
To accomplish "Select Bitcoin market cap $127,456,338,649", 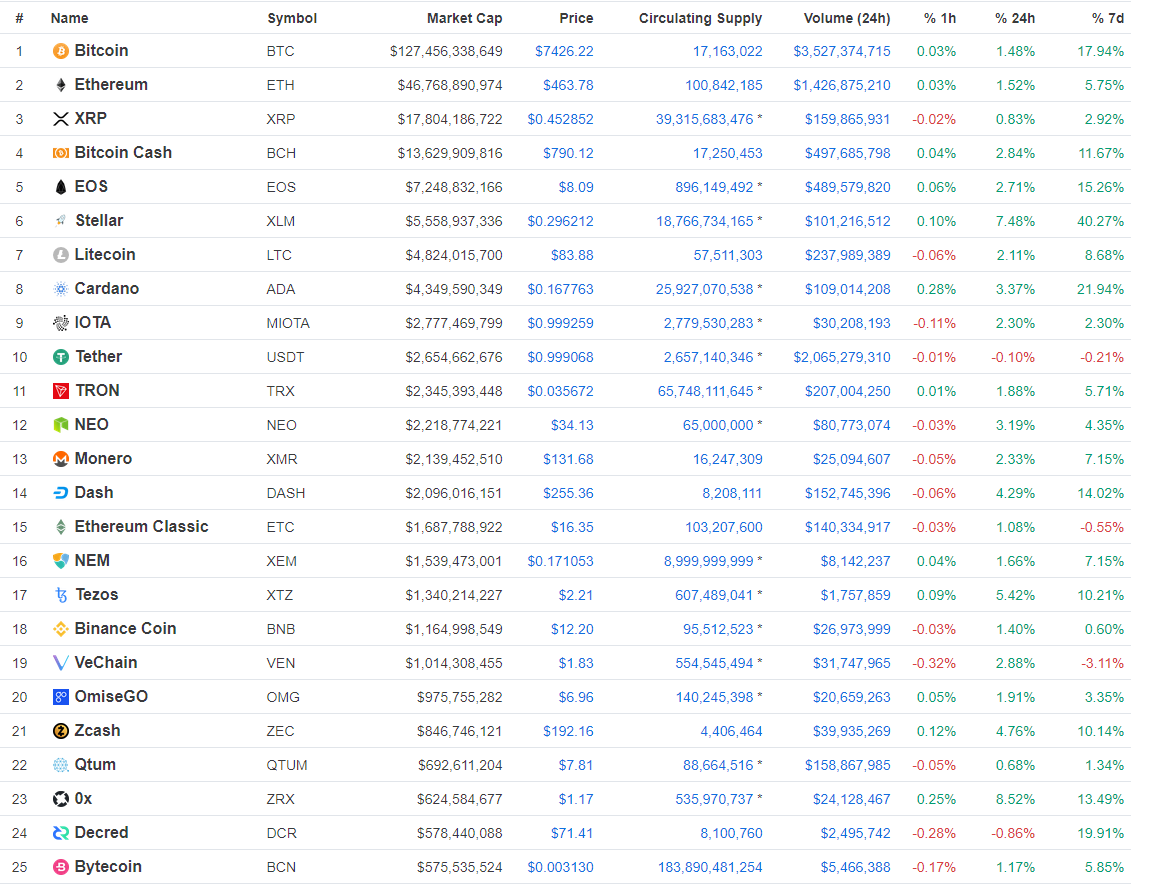I will [x=446, y=52].
